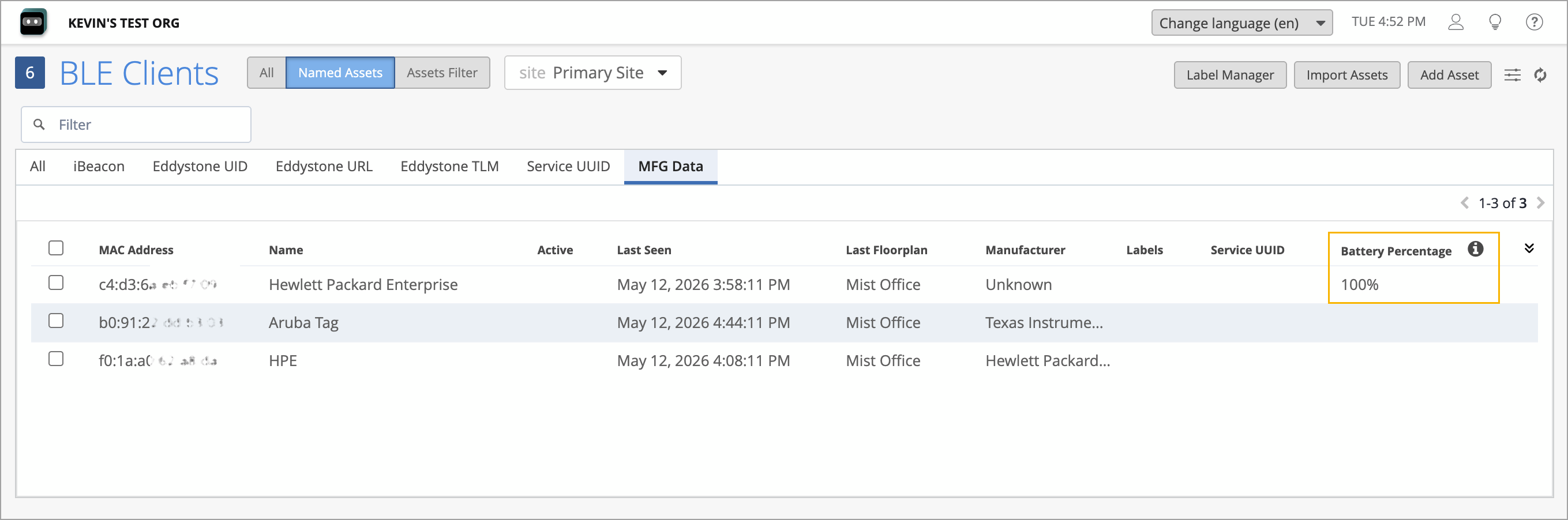Open the help question mark icon

click(x=1534, y=22)
